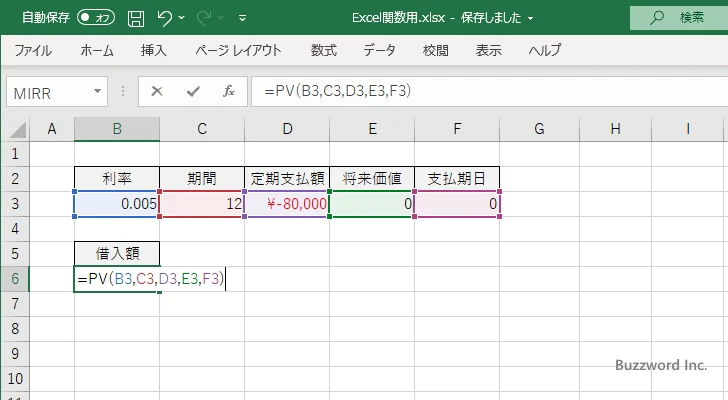Image resolution: width=728 pixels, height=400 pixels.
Task: Click cell containing 12
Action: [202, 204]
